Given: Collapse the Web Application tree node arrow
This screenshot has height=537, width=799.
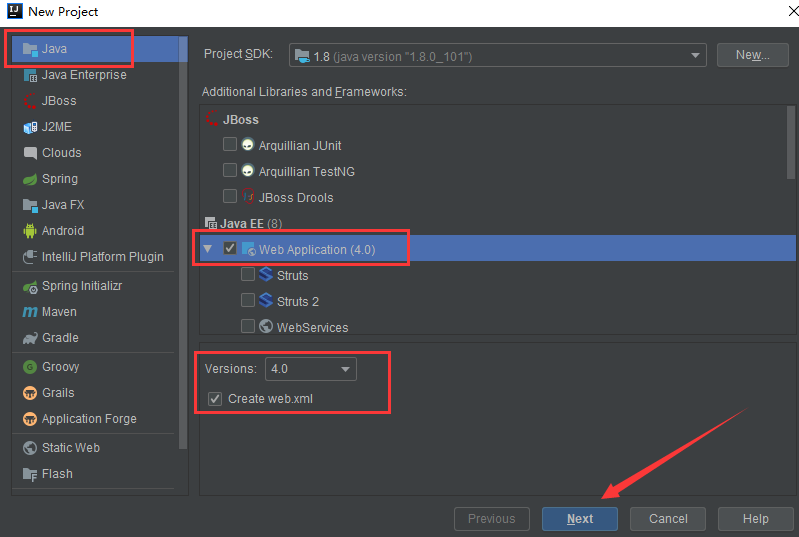Looking at the screenshot, I should pos(207,249).
